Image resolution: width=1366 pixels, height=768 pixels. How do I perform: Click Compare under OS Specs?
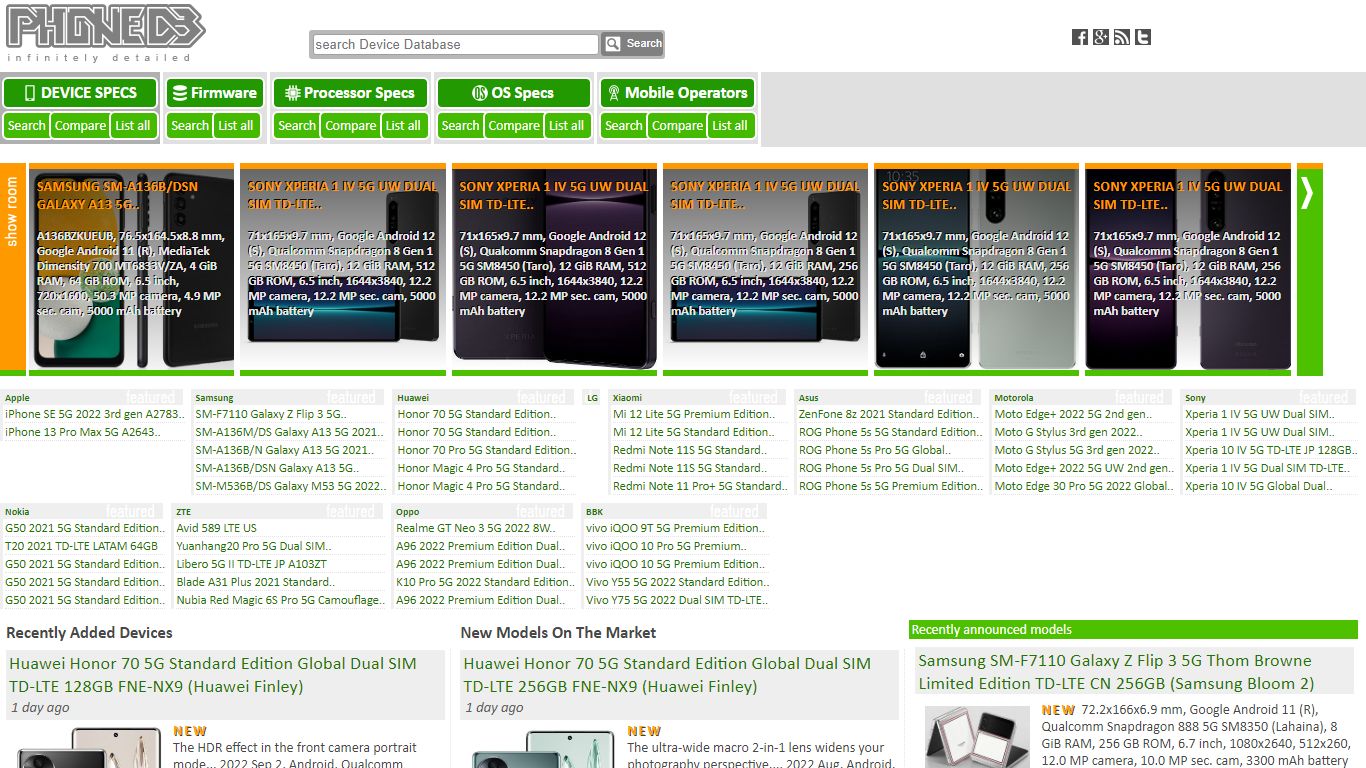pyautogui.click(x=514, y=126)
